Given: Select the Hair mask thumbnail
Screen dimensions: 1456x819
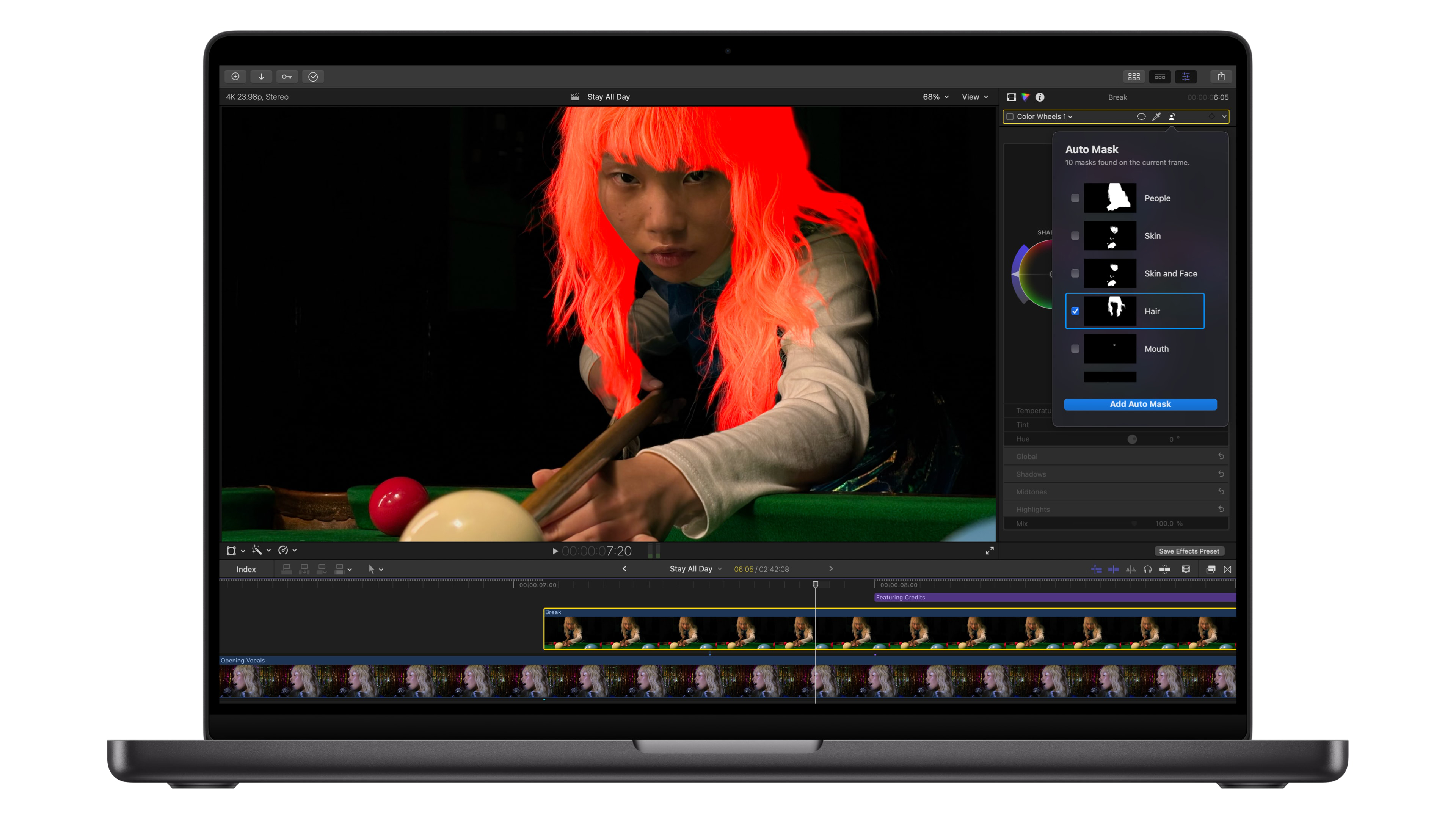Looking at the screenshot, I should coord(1109,311).
